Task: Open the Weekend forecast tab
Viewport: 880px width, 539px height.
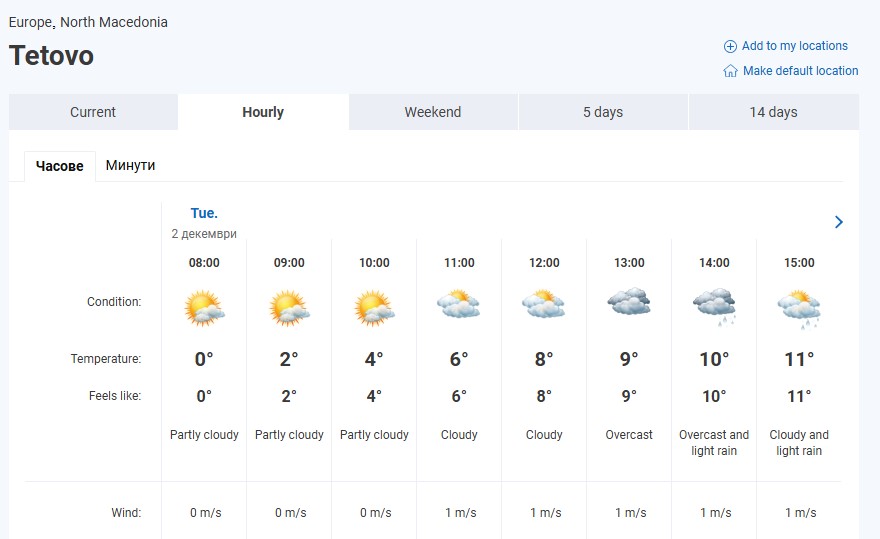Action: point(433,112)
